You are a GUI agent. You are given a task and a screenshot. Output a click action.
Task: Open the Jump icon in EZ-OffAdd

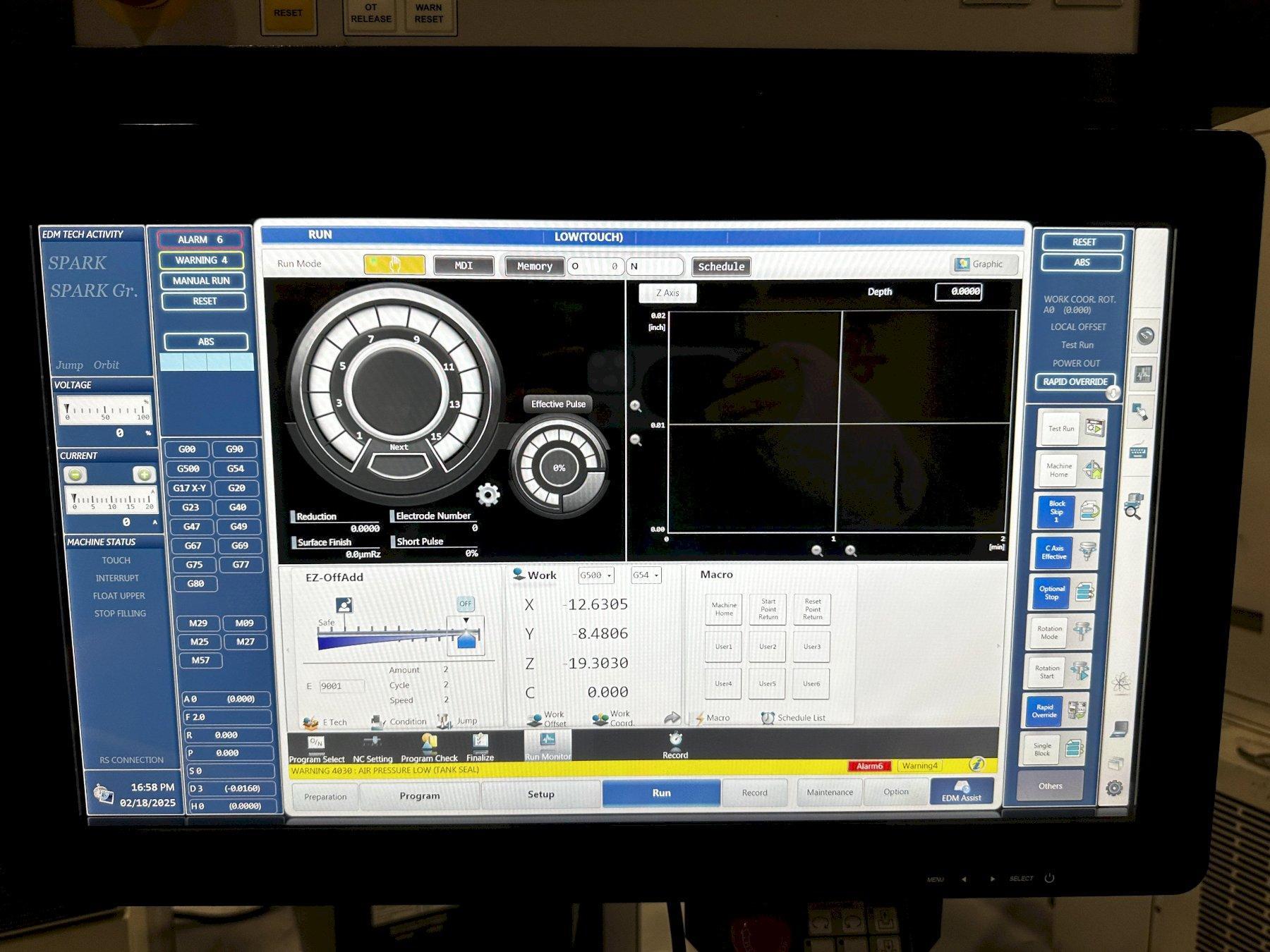click(x=444, y=721)
